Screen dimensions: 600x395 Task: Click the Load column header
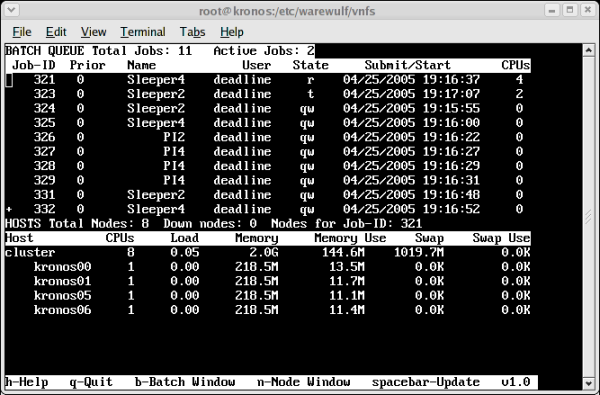click(x=185, y=238)
